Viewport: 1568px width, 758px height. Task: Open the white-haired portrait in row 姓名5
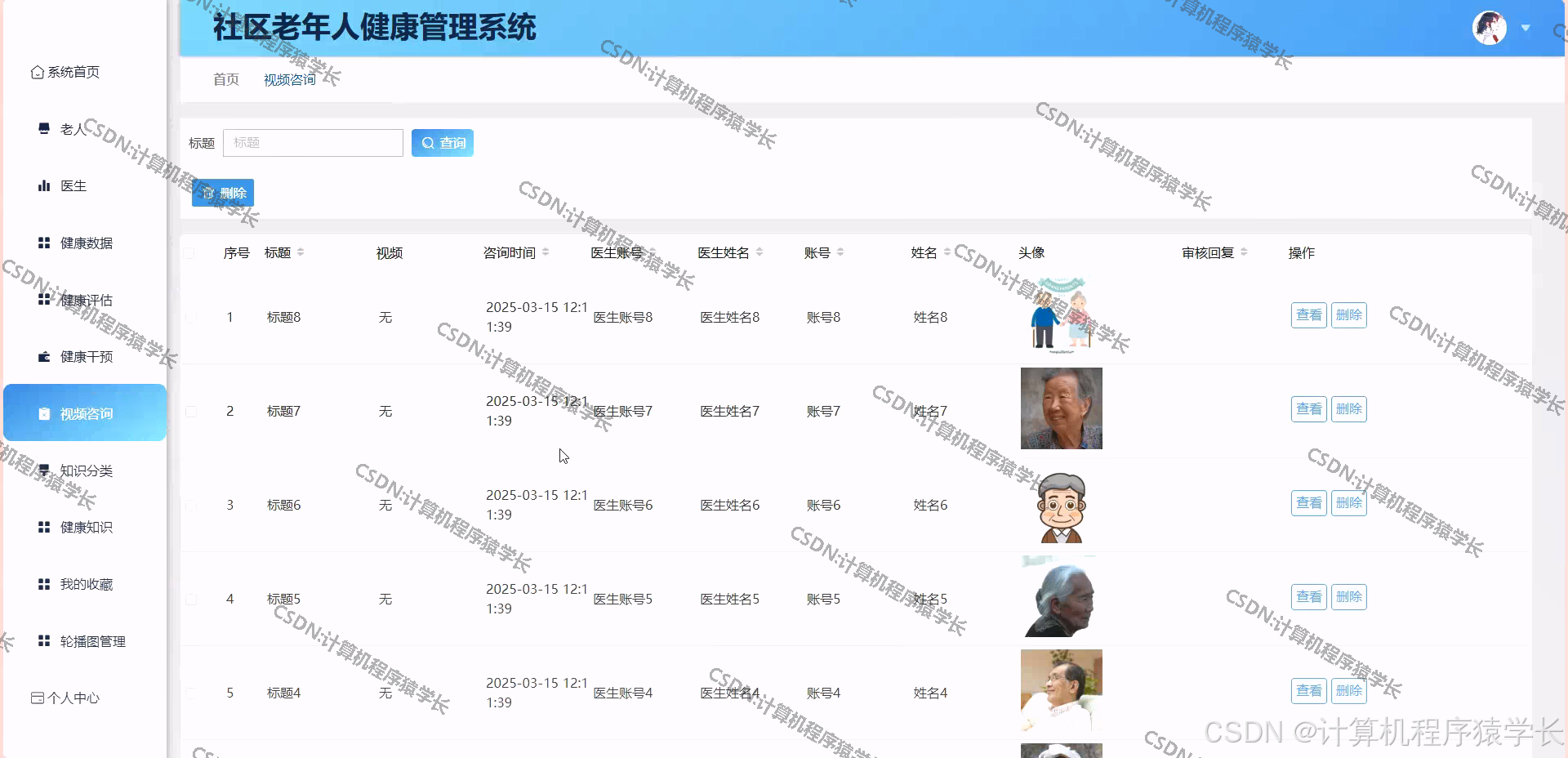pos(1062,596)
